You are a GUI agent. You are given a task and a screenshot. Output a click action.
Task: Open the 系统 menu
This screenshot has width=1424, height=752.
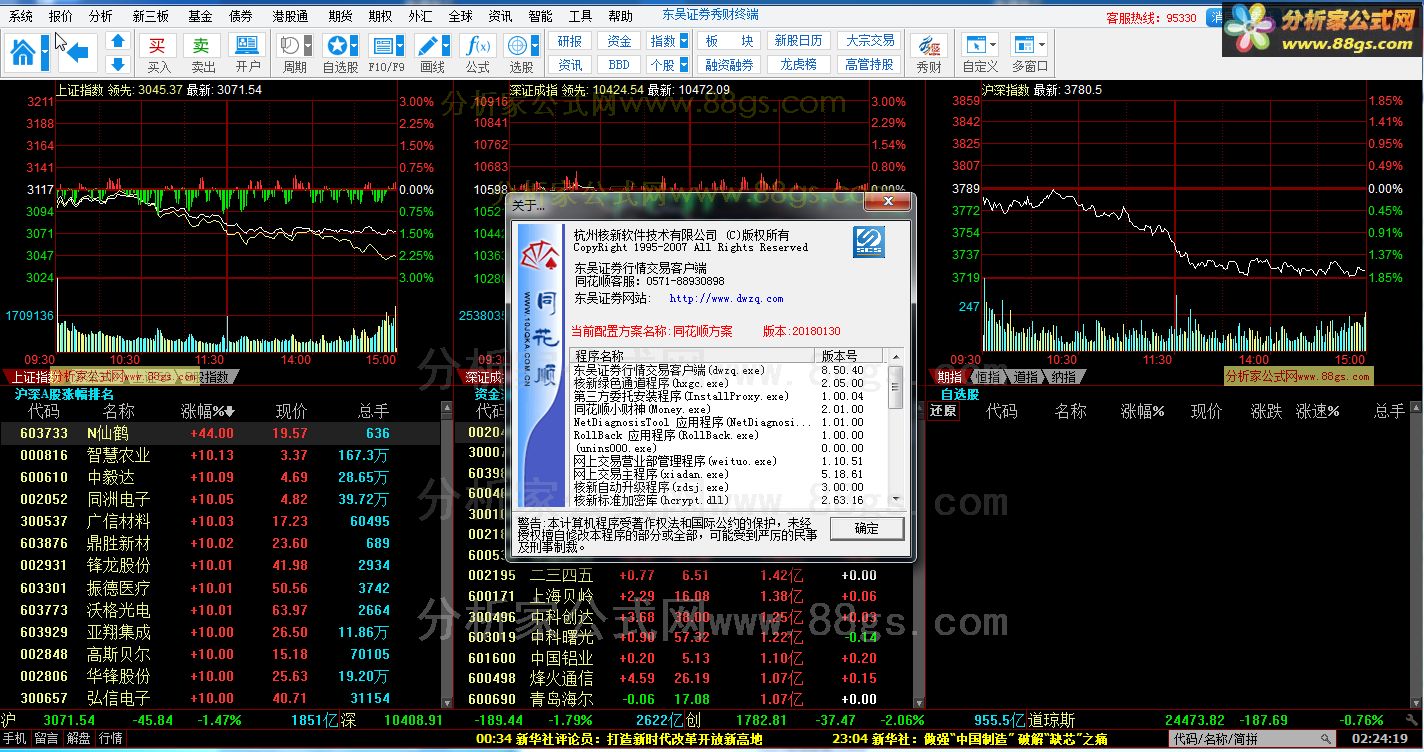(x=20, y=16)
